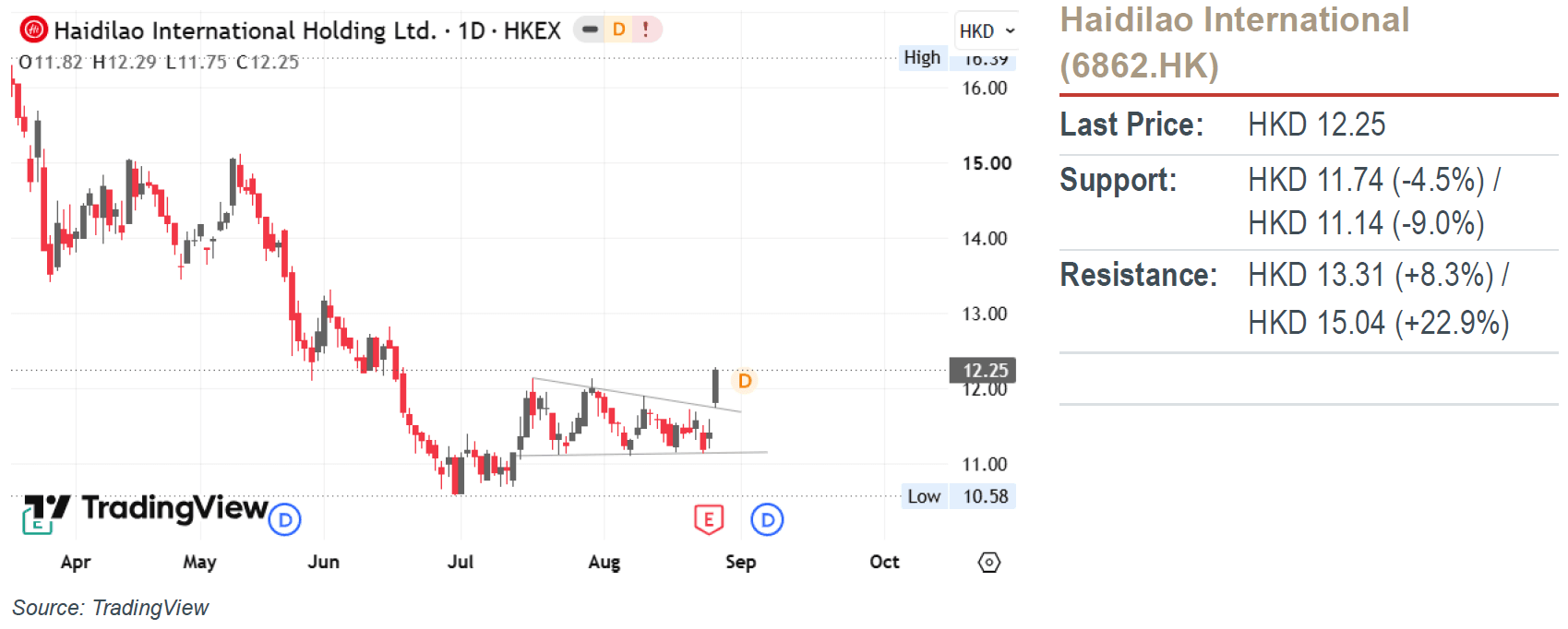This screenshot has height=629, width=1568.
Task: Open chart settings hexagon icon
Action: pyautogui.click(x=989, y=562)
